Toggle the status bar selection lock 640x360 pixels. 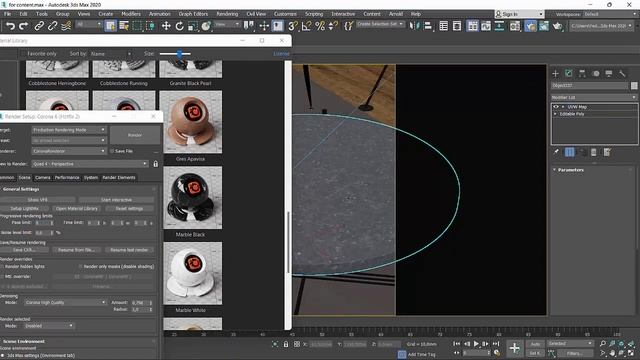pos(286,344)
